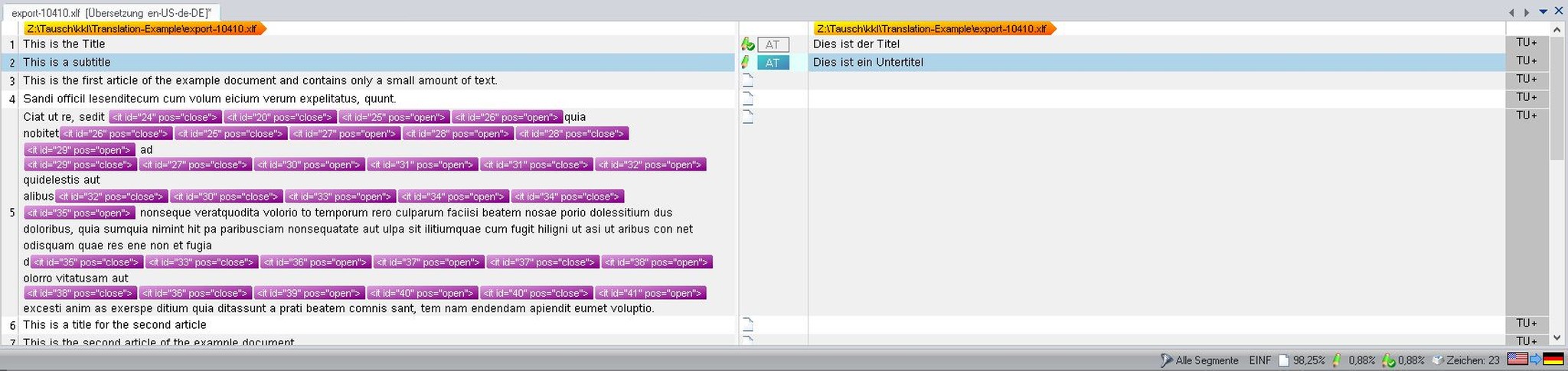Select source segment 'This is a subtitle'
This screenshot has height=371, width=1568.
pos(67,62)
